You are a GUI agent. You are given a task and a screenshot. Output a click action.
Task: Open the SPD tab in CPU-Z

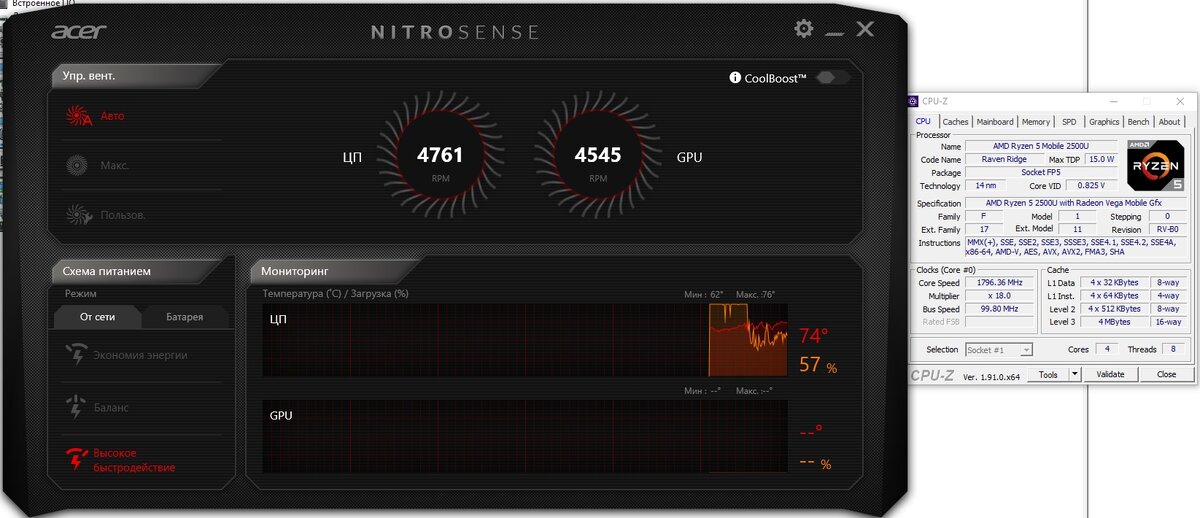pos(1069,122)
